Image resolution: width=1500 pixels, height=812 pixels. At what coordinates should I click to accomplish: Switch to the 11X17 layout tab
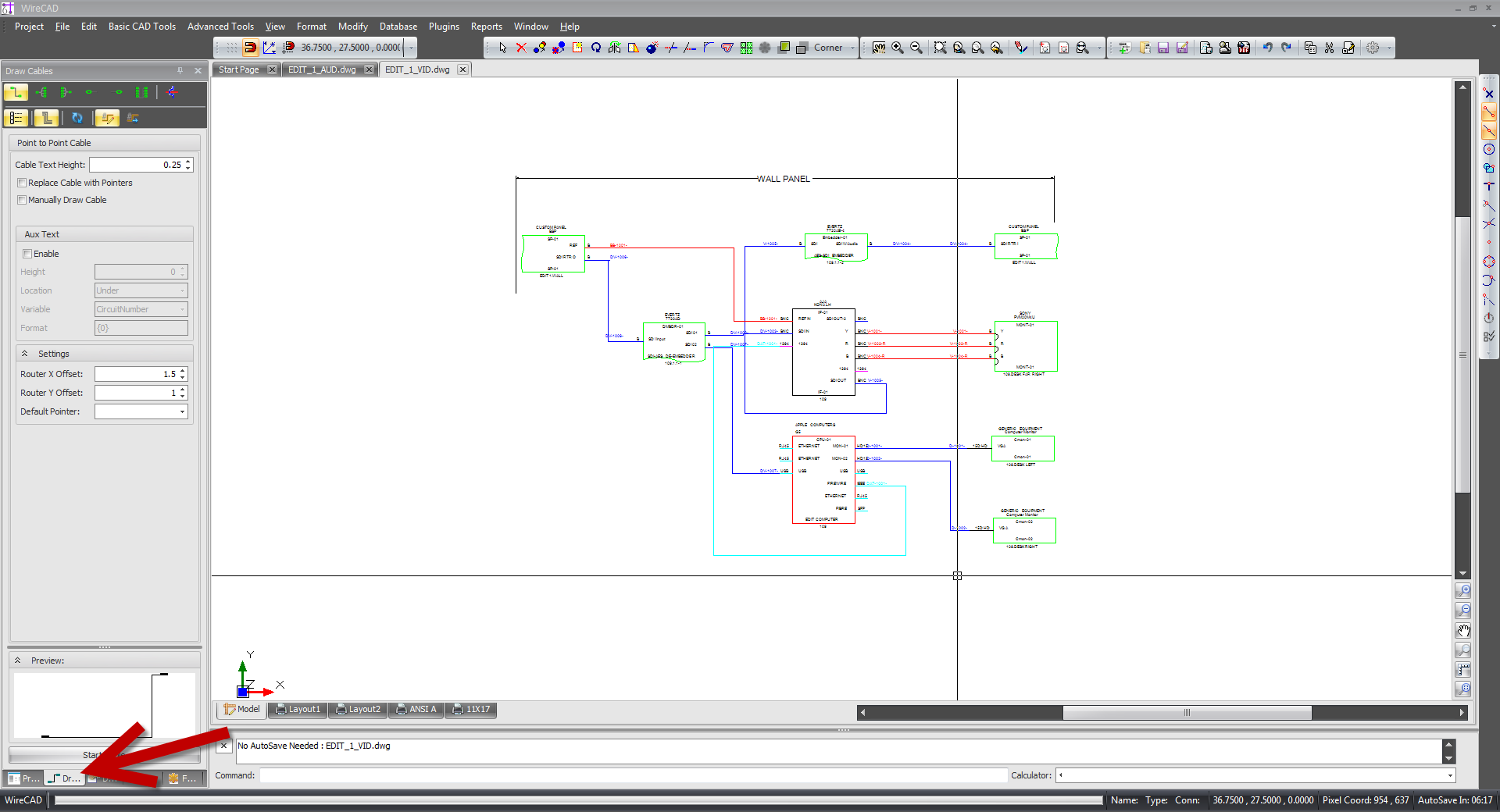(472, 710)
